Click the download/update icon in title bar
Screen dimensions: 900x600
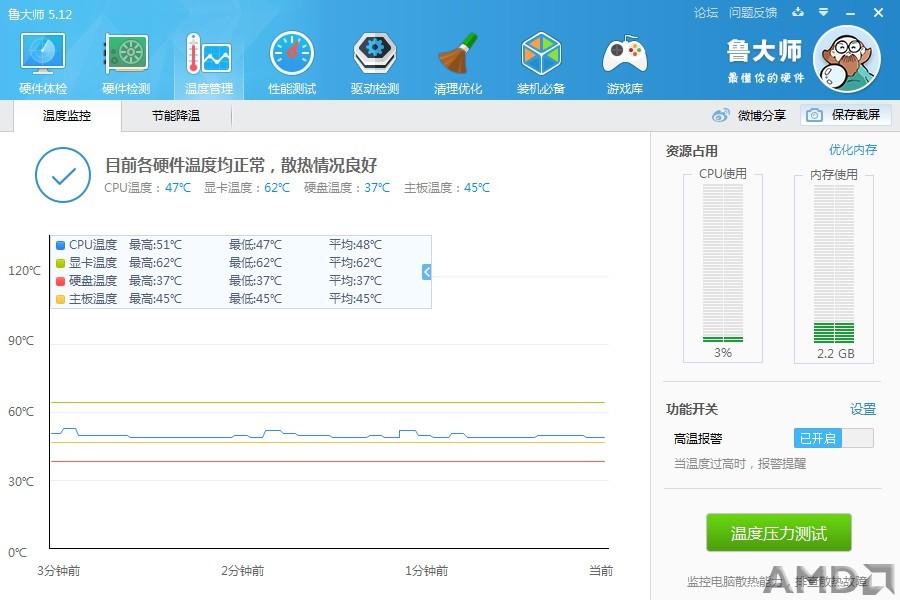click(x=798, y=12)
